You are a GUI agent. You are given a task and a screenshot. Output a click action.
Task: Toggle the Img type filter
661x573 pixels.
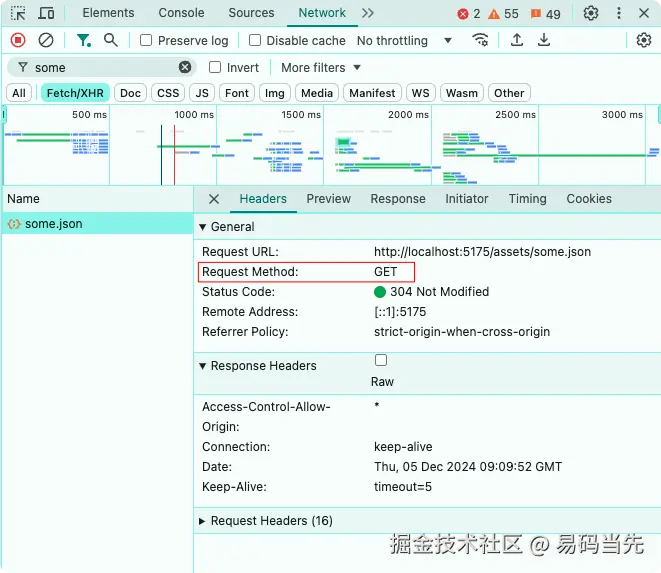274,93
